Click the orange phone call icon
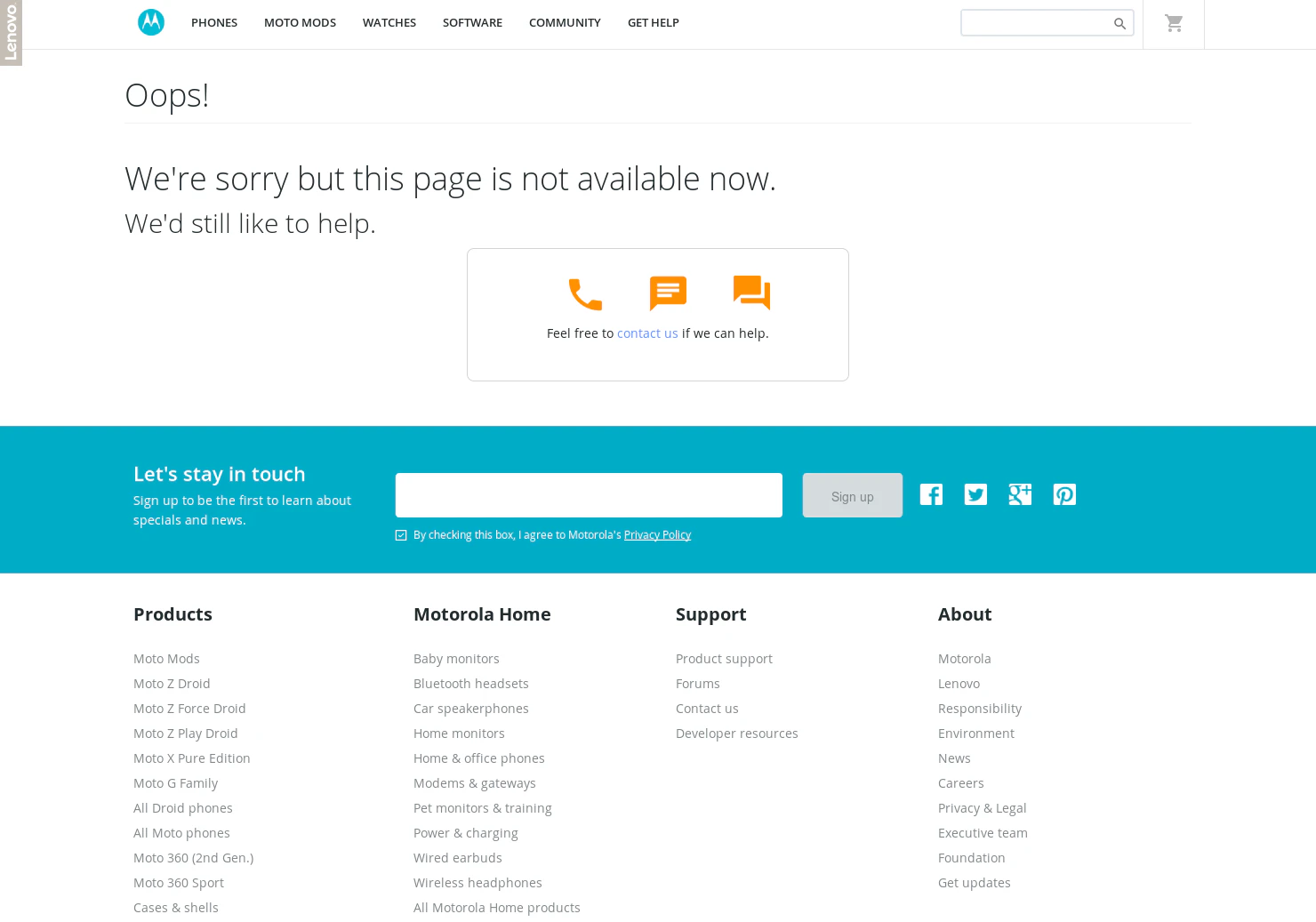Screen dimensions: 1316x922 pyautogui.click(x=585, y=294)
